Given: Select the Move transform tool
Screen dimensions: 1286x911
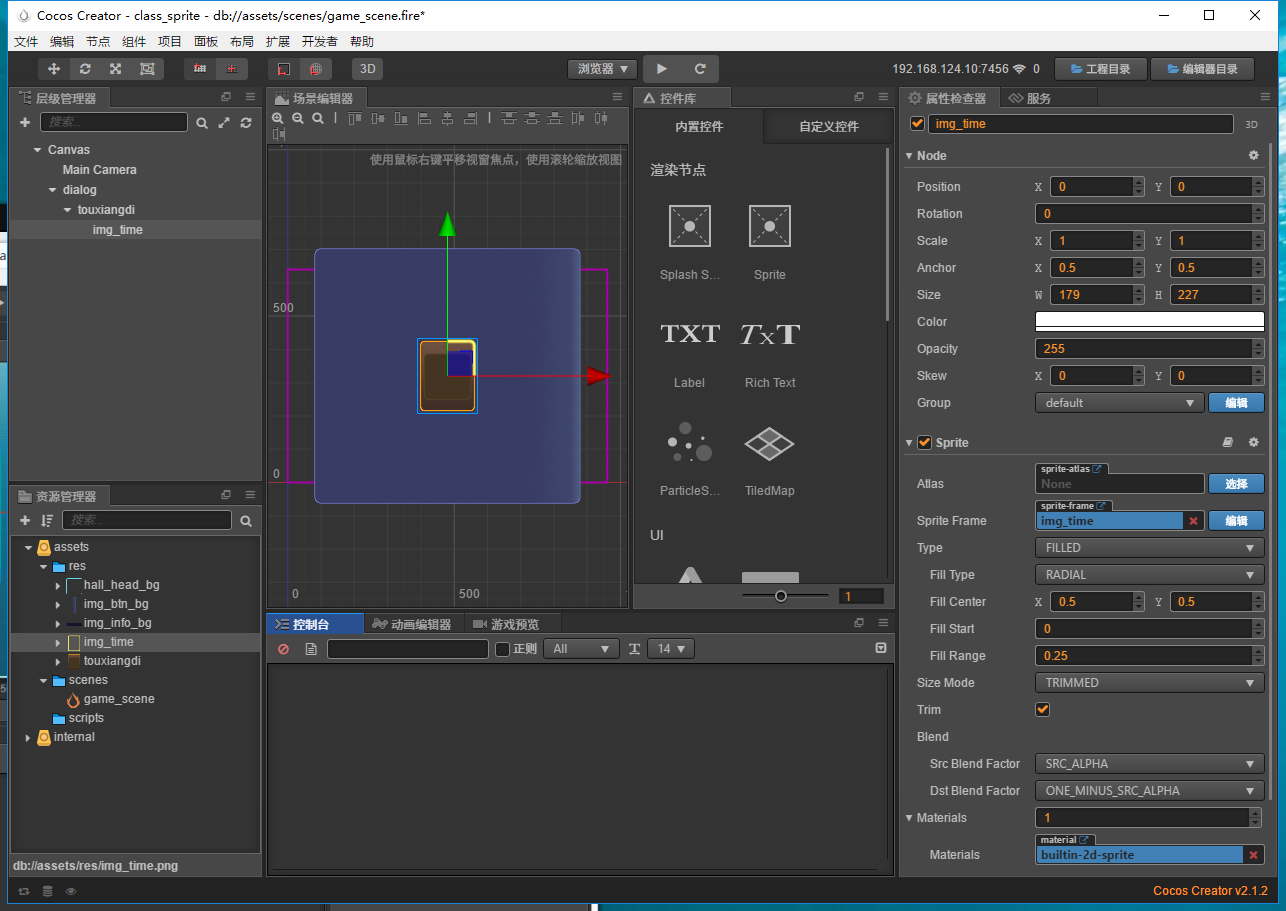Looking at the screenshot, I should [54, 68].
